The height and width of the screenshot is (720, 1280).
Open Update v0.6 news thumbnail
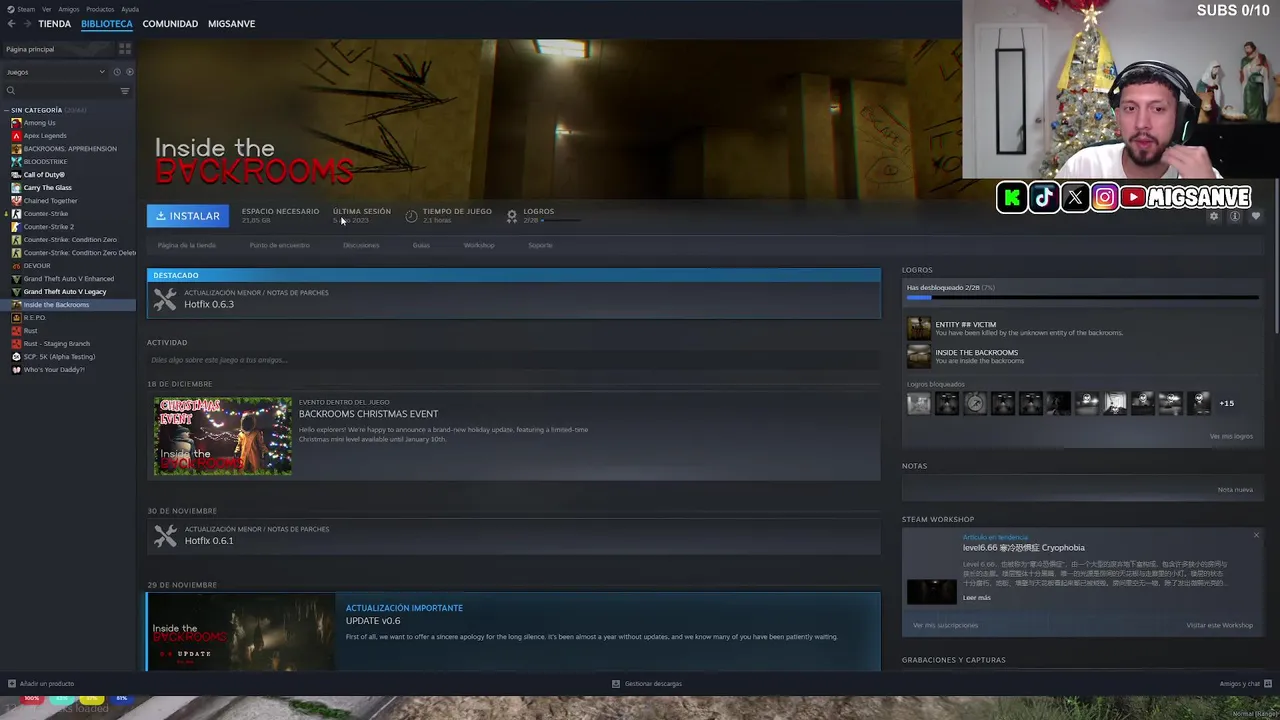[x=241, y=632]
